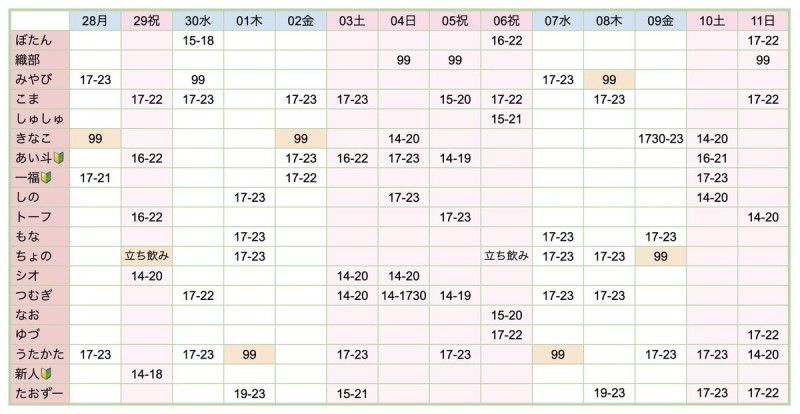Select the 1730-23 cell for きなこ
Screen dimensions: 800x414
click(661, 138)
